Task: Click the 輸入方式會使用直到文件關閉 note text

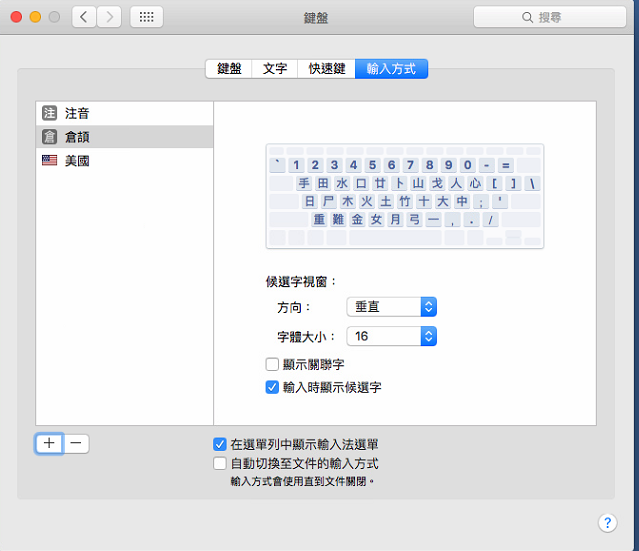Action: [x=302, y=481]
